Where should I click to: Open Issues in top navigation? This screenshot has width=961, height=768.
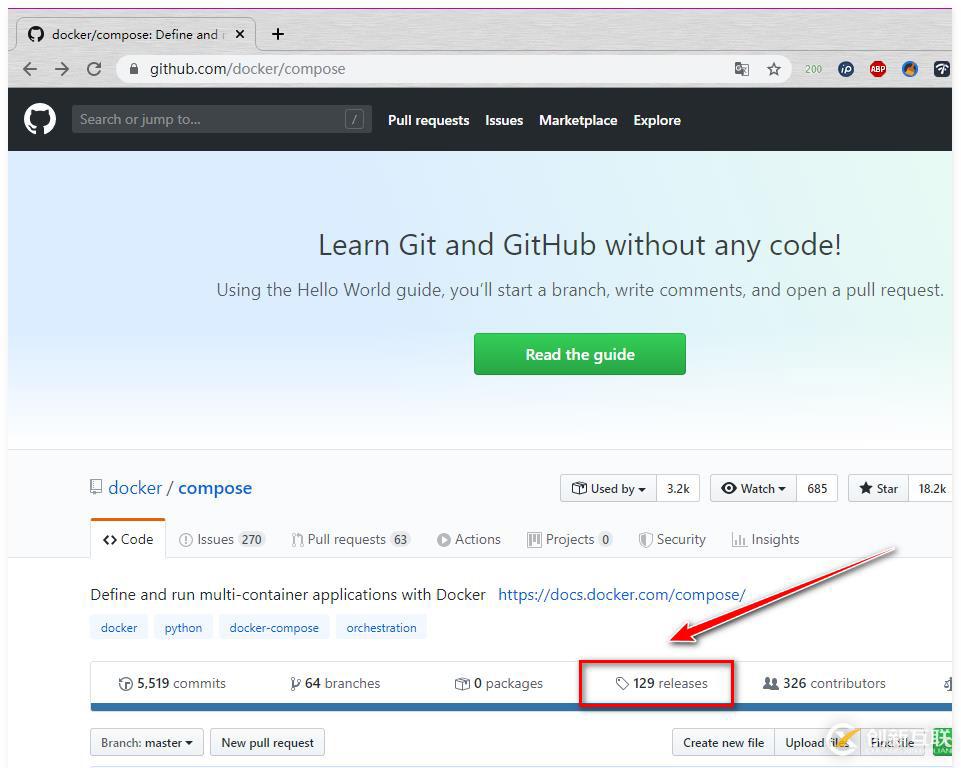point(504,120)
